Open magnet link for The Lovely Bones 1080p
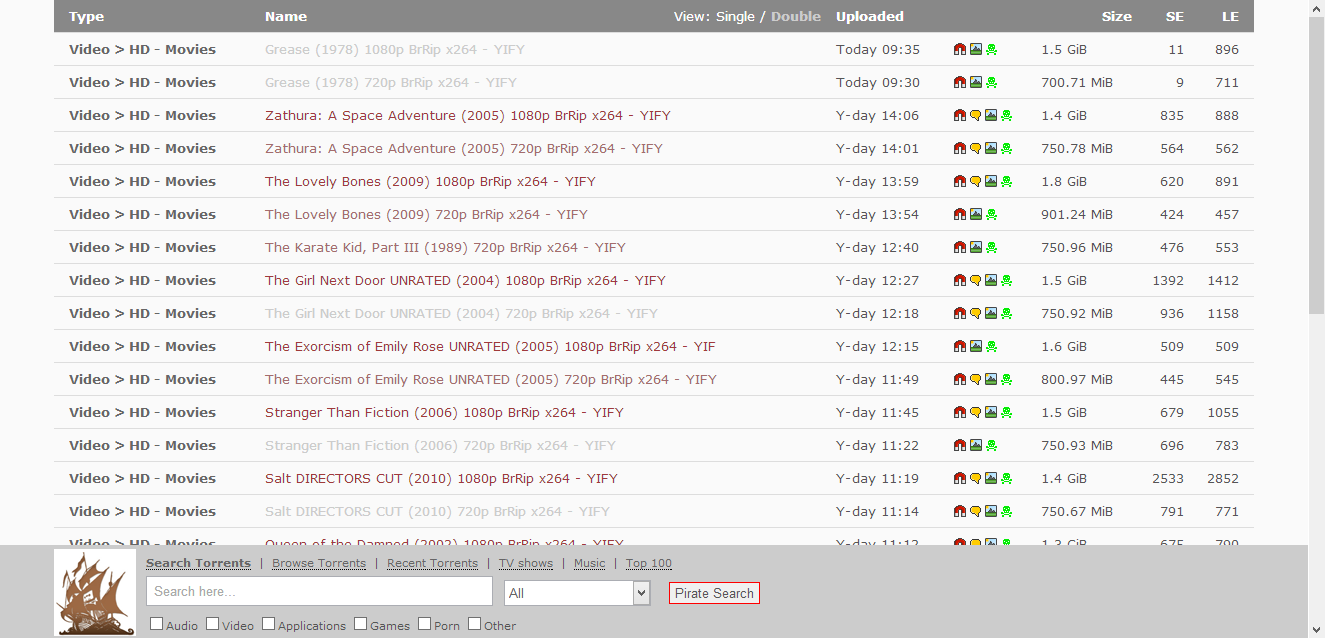Image resolution: width=1325 pixels, height=638 pixels. [x=960, y=181]
